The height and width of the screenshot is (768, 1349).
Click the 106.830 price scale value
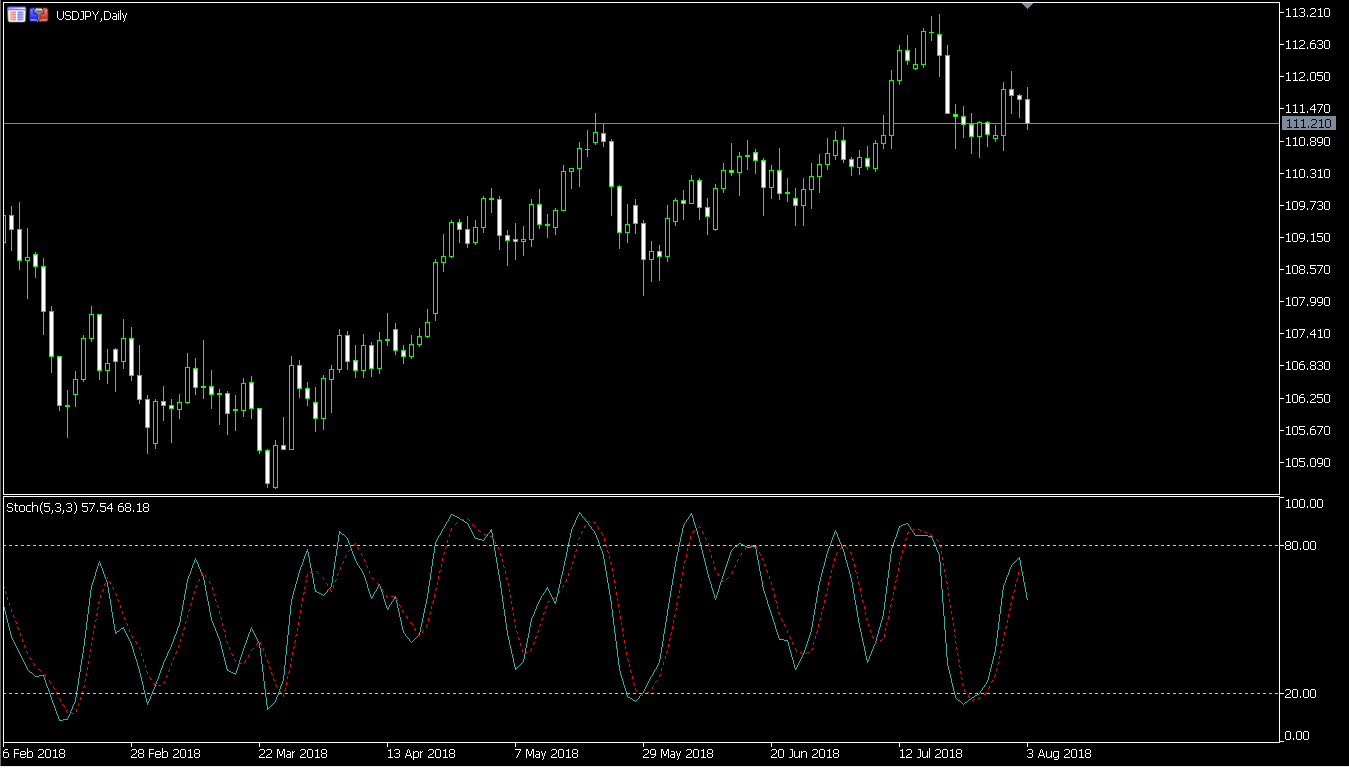1308,366
